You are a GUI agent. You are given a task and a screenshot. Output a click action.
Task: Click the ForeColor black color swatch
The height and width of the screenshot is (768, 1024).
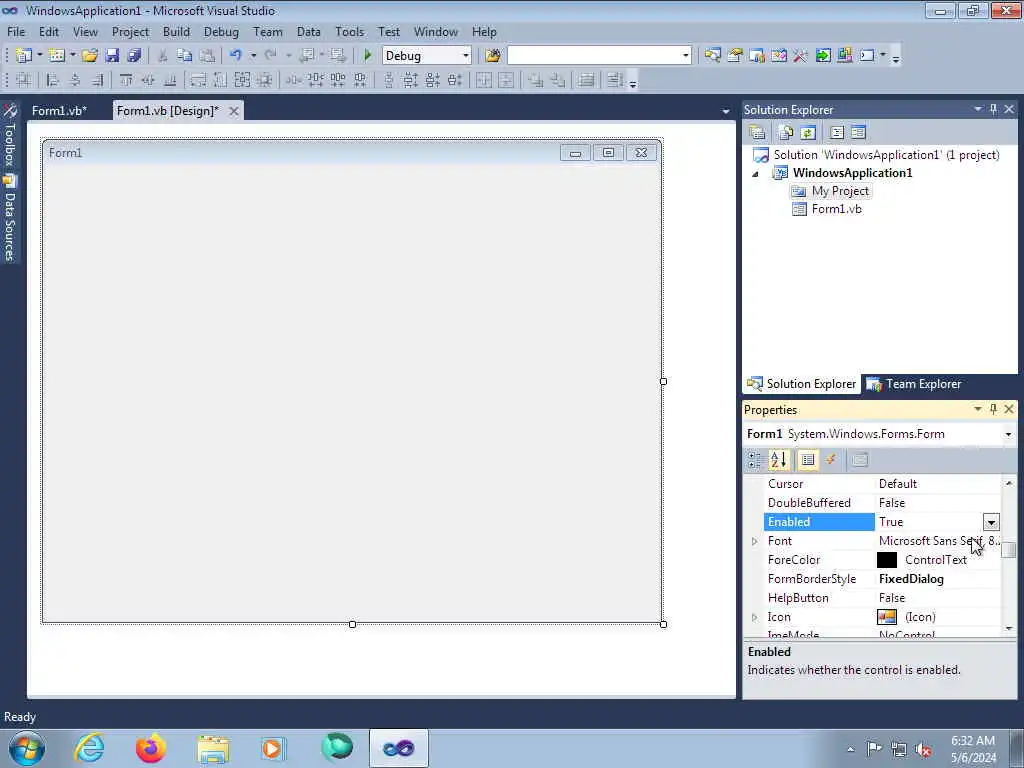(x=887, y=560)
